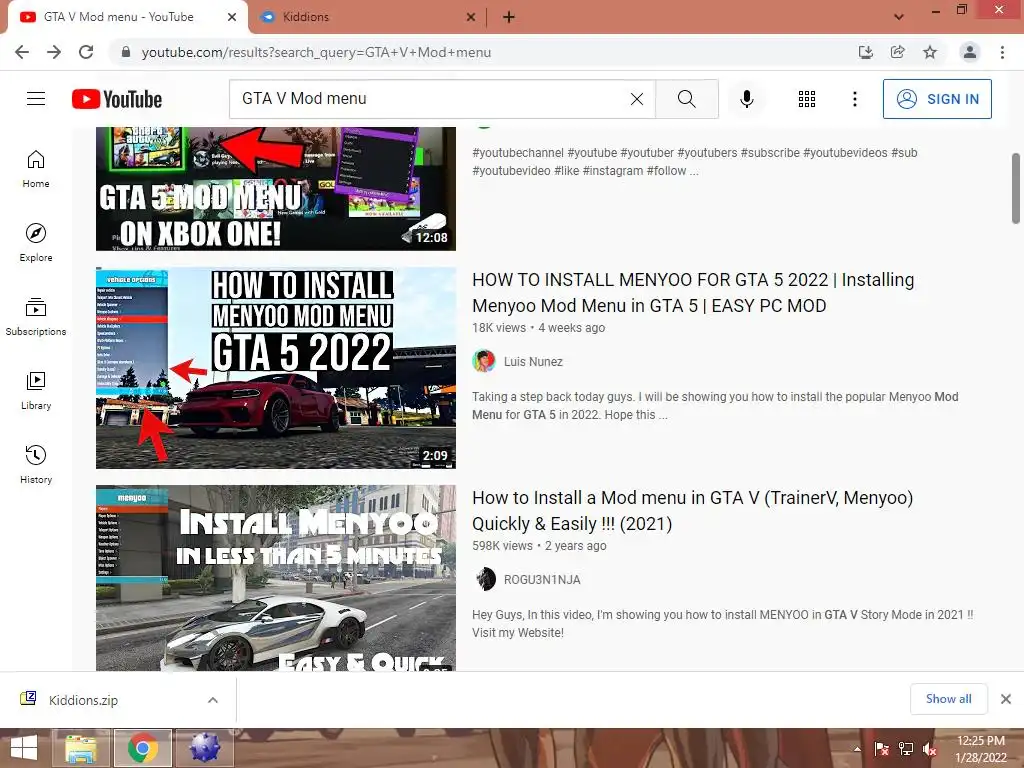Close the Kiddions tab

(x=471, y=17)
